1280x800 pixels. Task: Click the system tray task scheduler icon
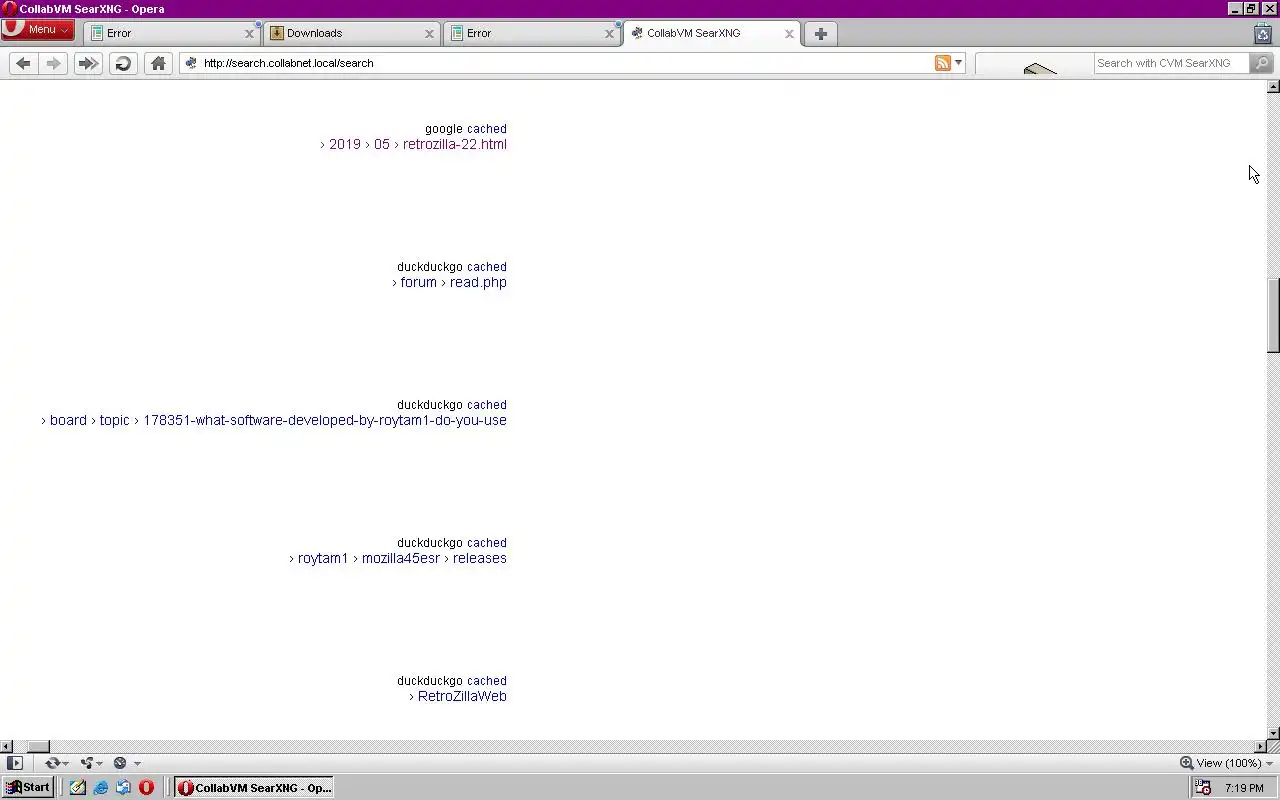[x=1203, y=788]
